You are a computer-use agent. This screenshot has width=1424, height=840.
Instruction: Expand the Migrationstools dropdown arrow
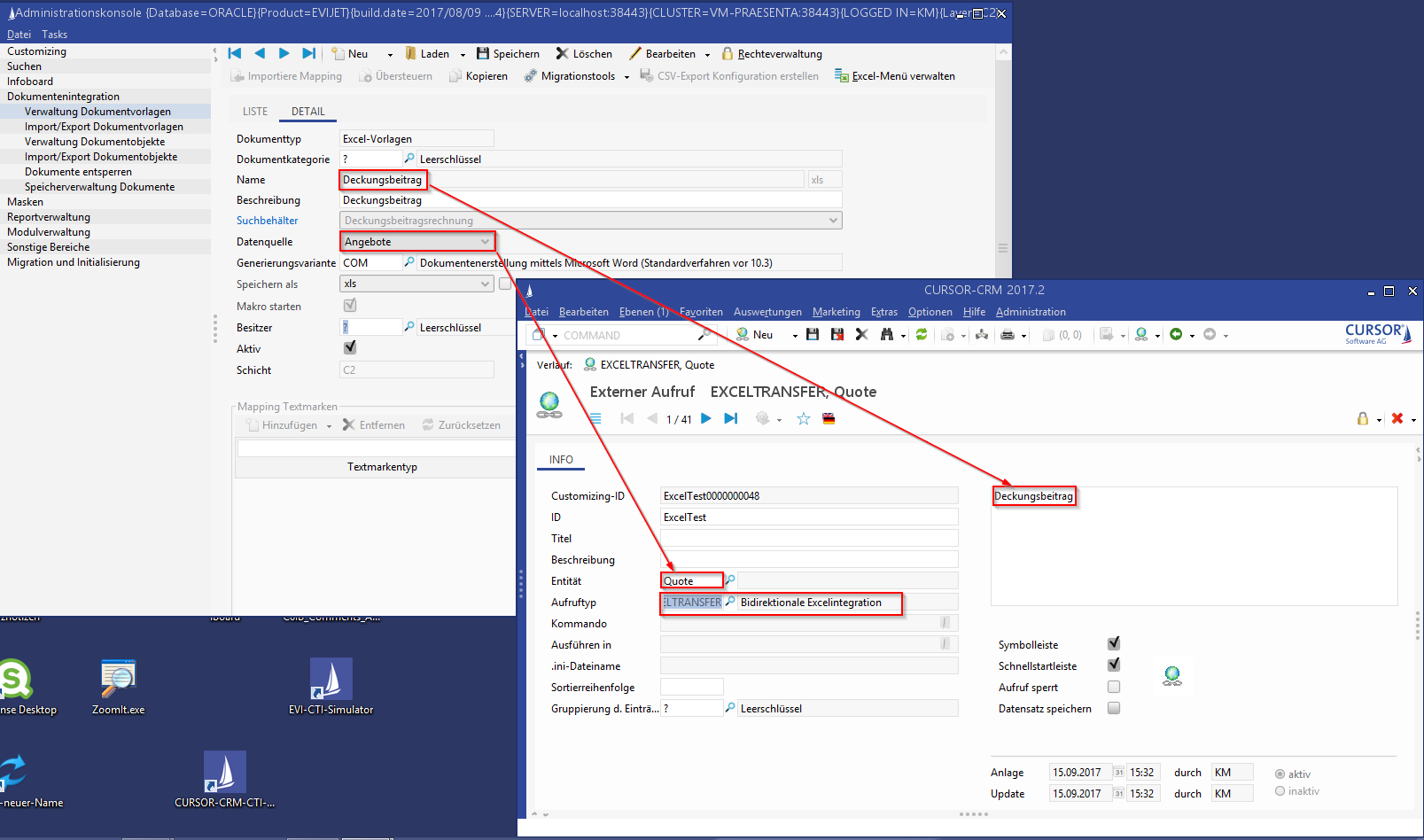pyautogui.click(x=626, y=77)
